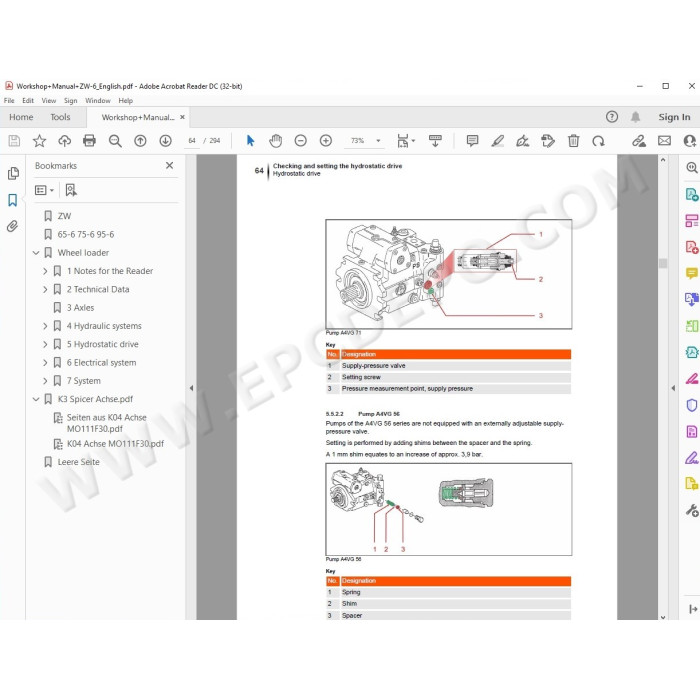The image size is (700, 700).
Task: Choose the Selection arrow tool
Action: click(250, 141)
